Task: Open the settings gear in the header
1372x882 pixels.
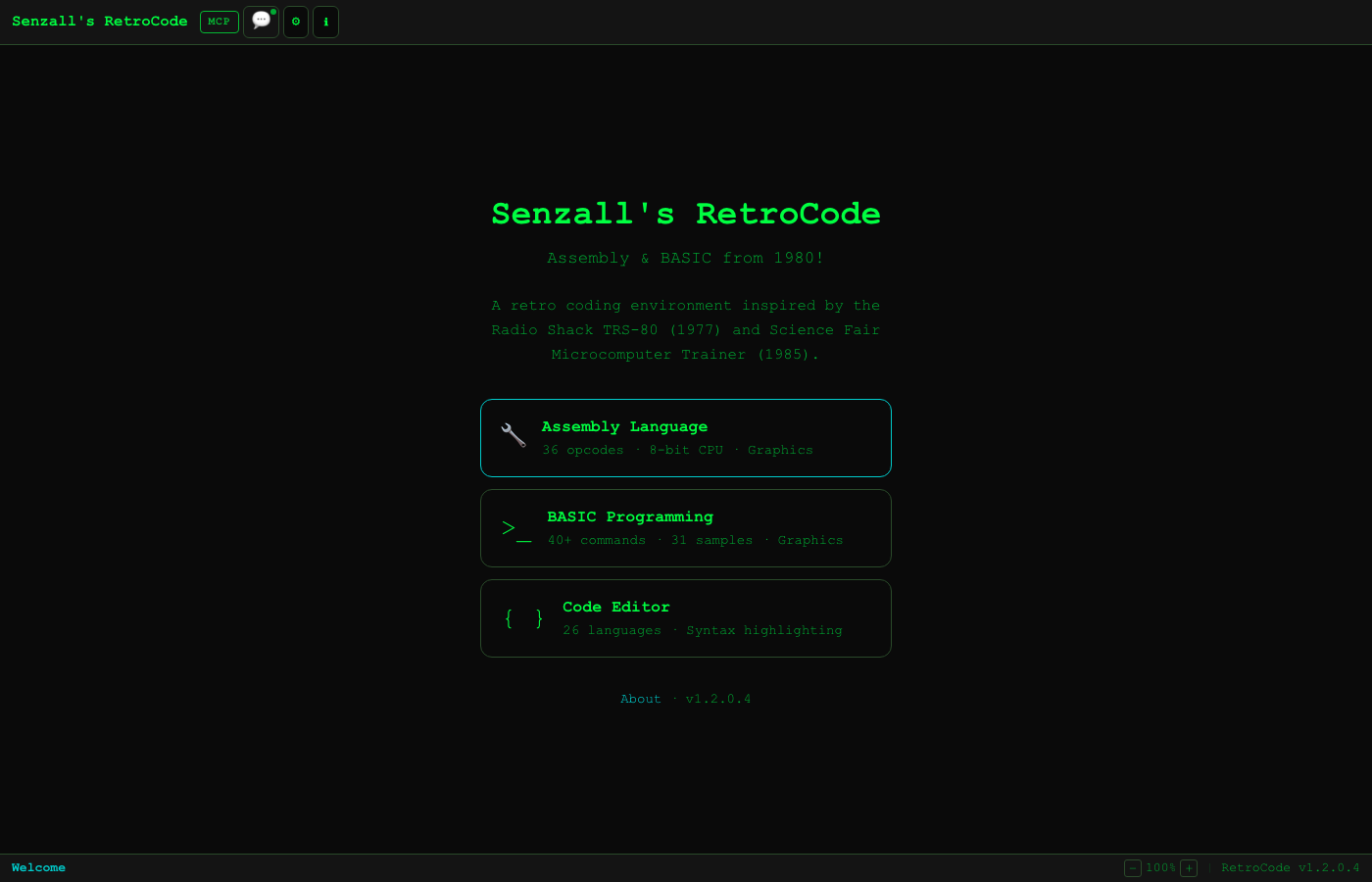Action: 295,22
